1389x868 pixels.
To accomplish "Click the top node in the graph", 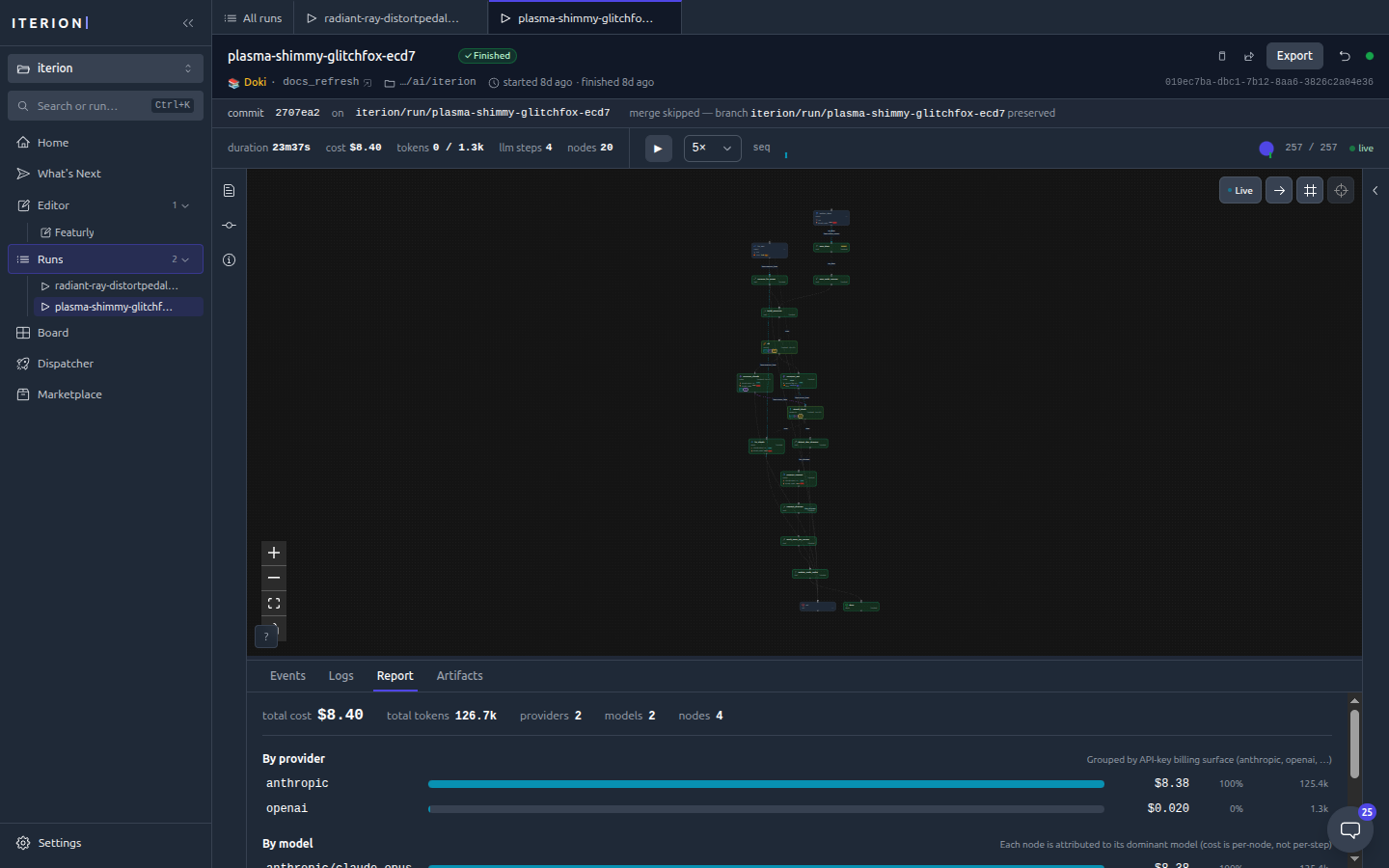I will click(x=831, y=218).
